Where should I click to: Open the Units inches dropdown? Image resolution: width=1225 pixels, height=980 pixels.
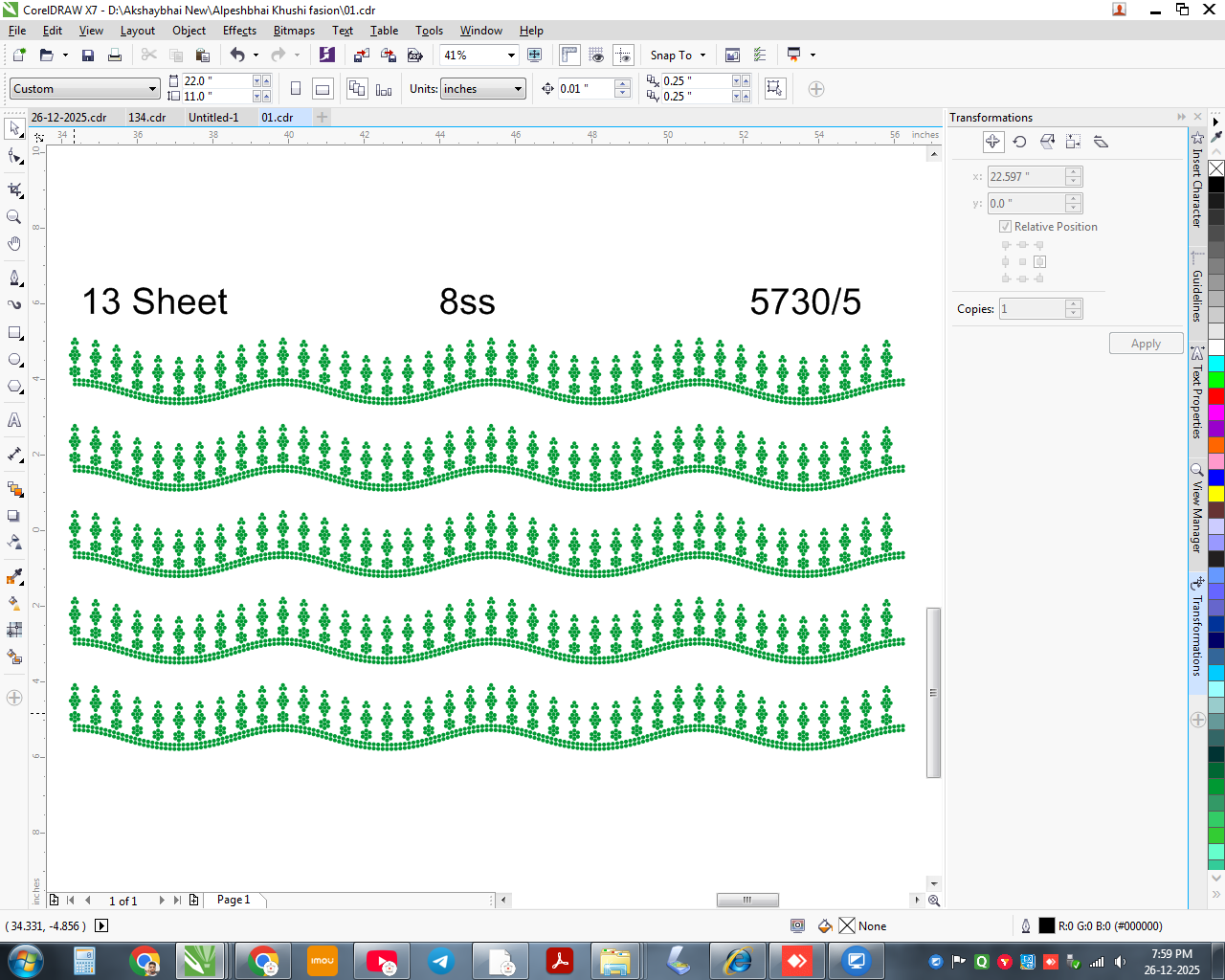point(519,89)
